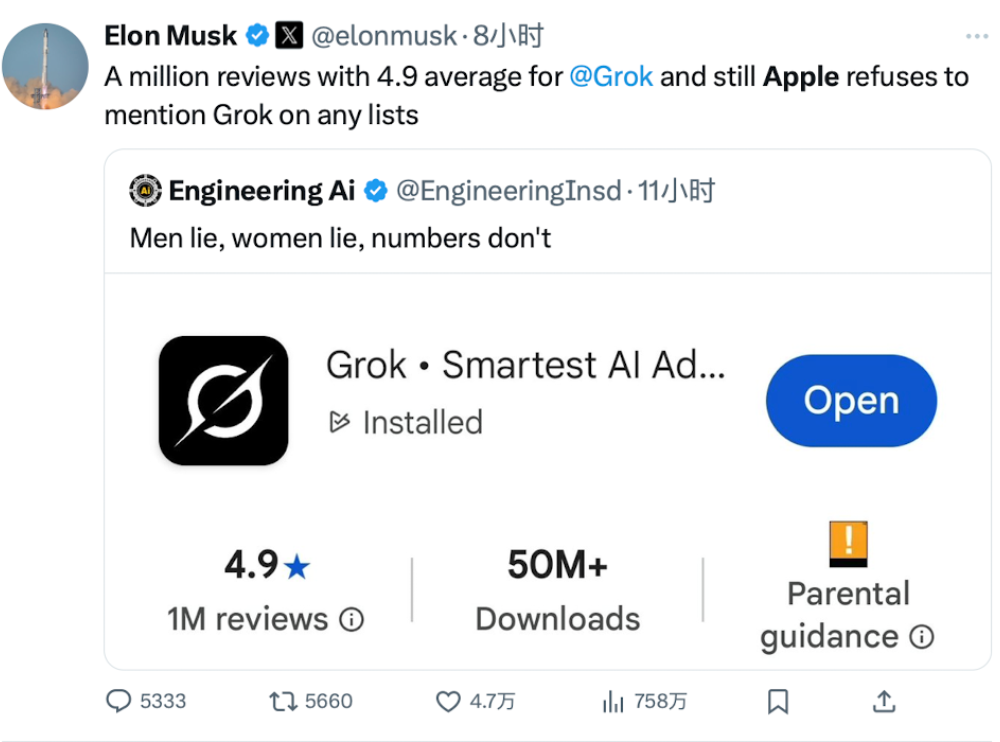Bookmark this tweet
This screenshot has width=1000, height=742.
(x=778, y=701)
